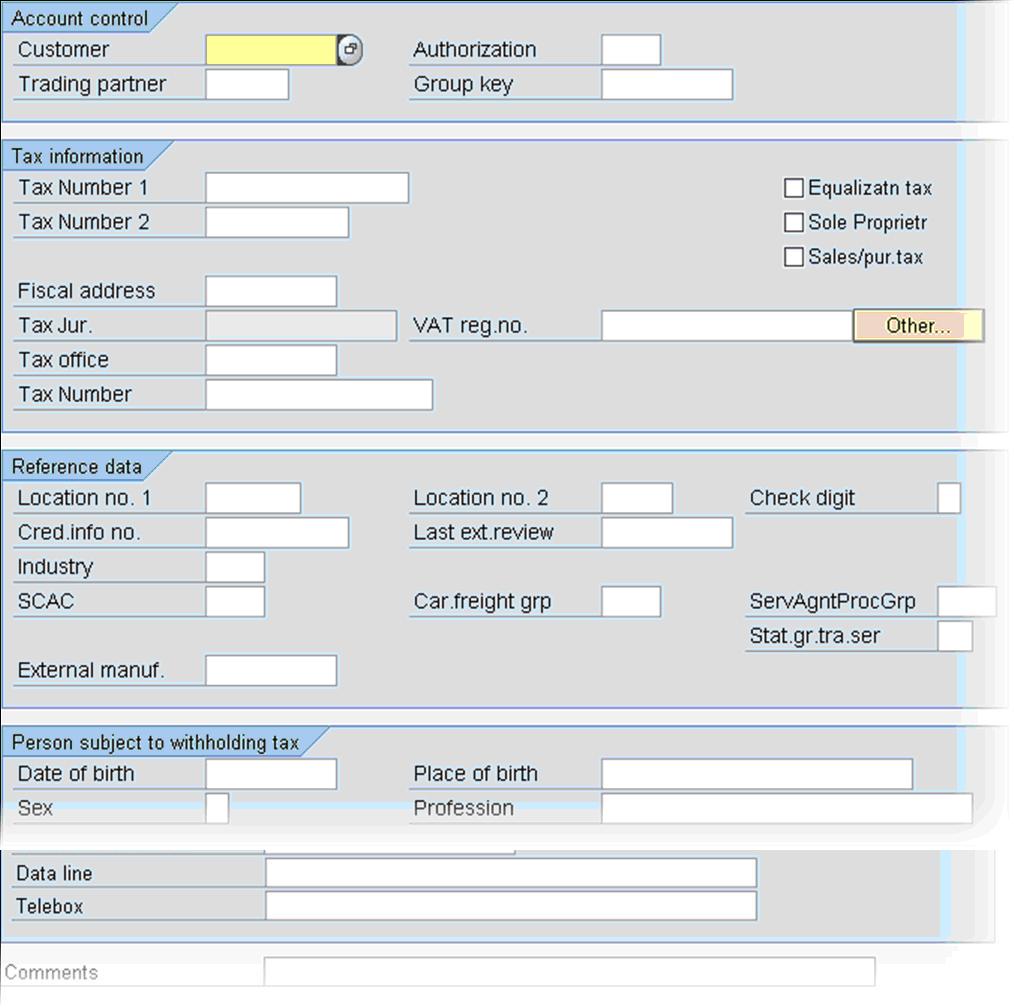Click inside the Customer input field
The width and height of the screenshot is (1014, 1008).
click(x=270, y=49)
